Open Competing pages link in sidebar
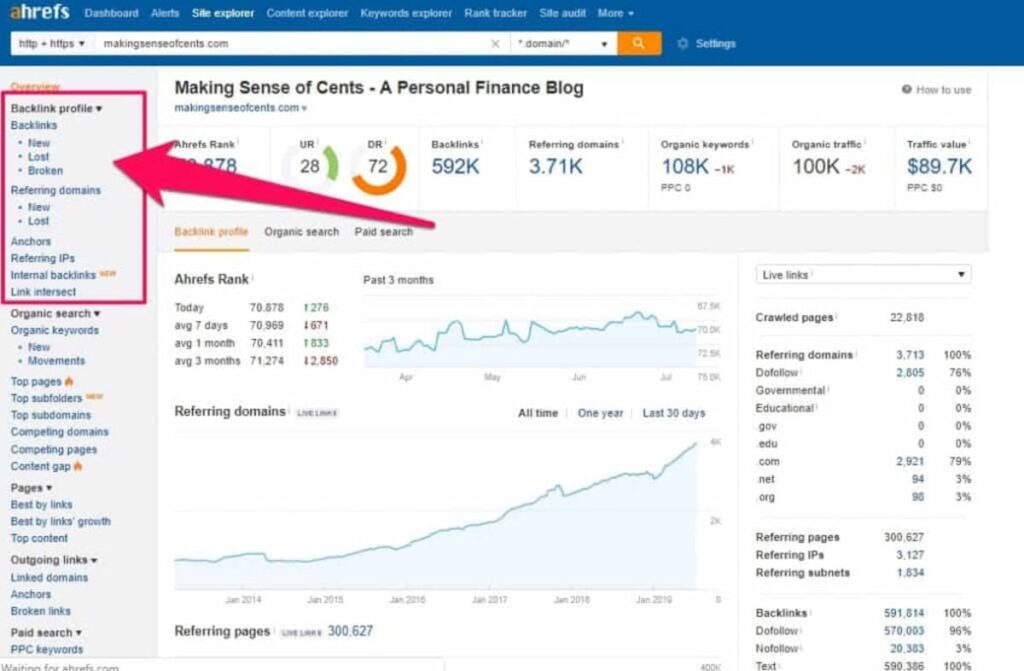Image resolution: width=1024 pixels, height=671 pixels. [x=54, y=450]
